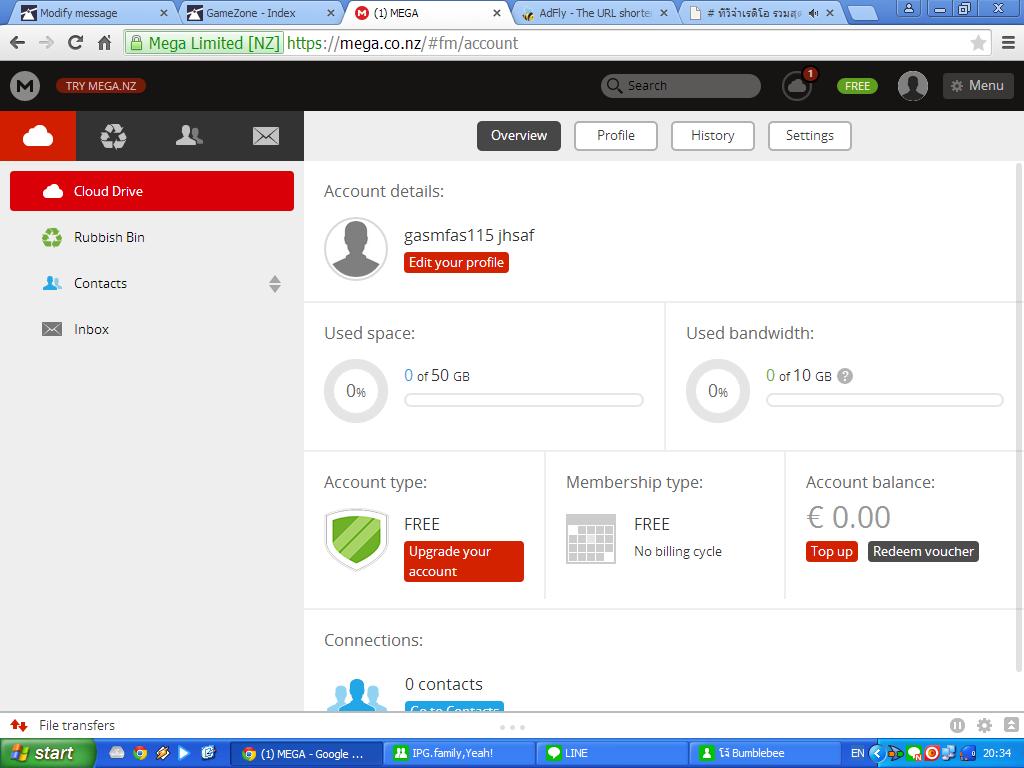Screen dimensions: 1024x768
Task: Open LINE from the taskbar
Action: tap(612, 753)
